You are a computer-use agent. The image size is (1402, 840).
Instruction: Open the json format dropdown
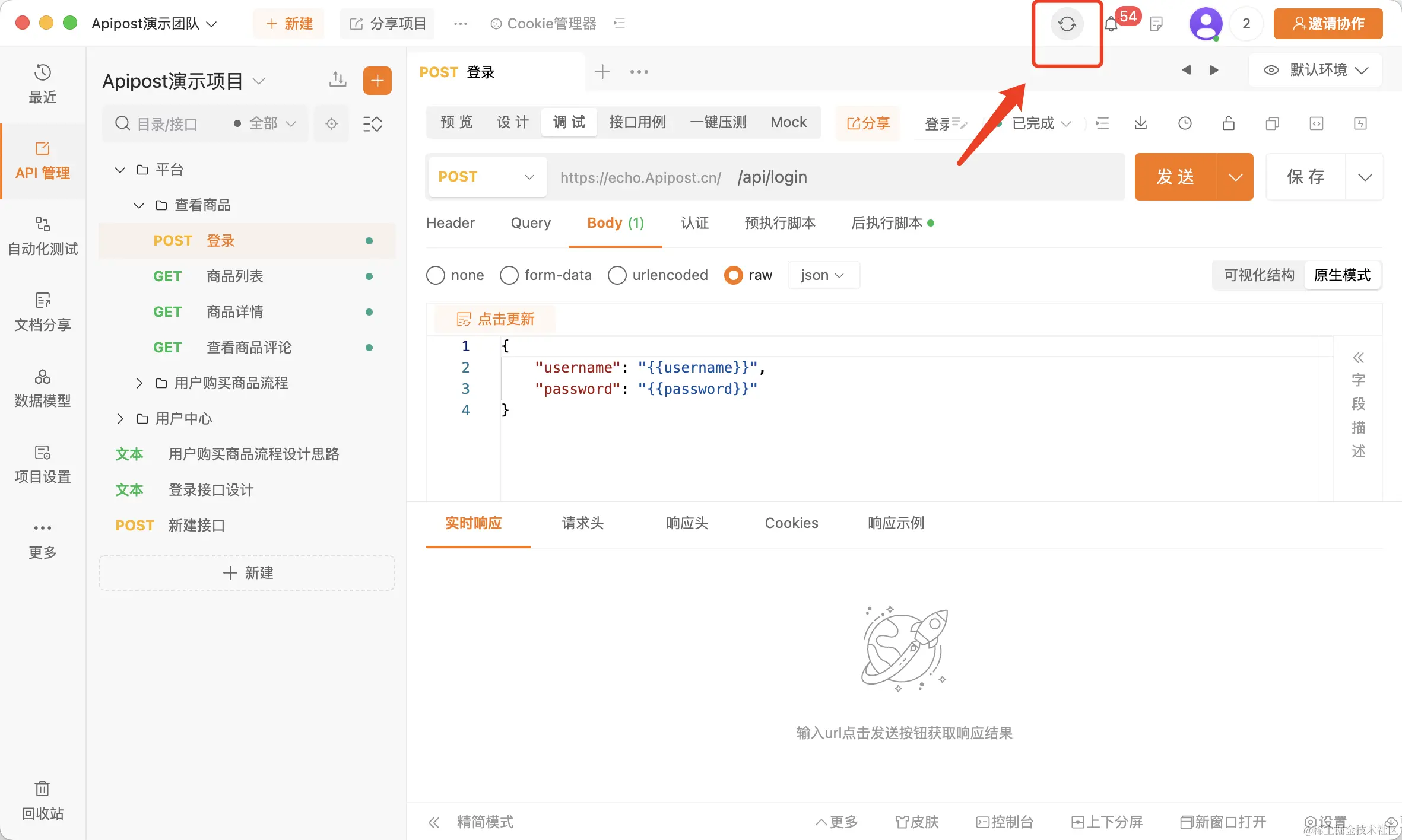(823, 275)
